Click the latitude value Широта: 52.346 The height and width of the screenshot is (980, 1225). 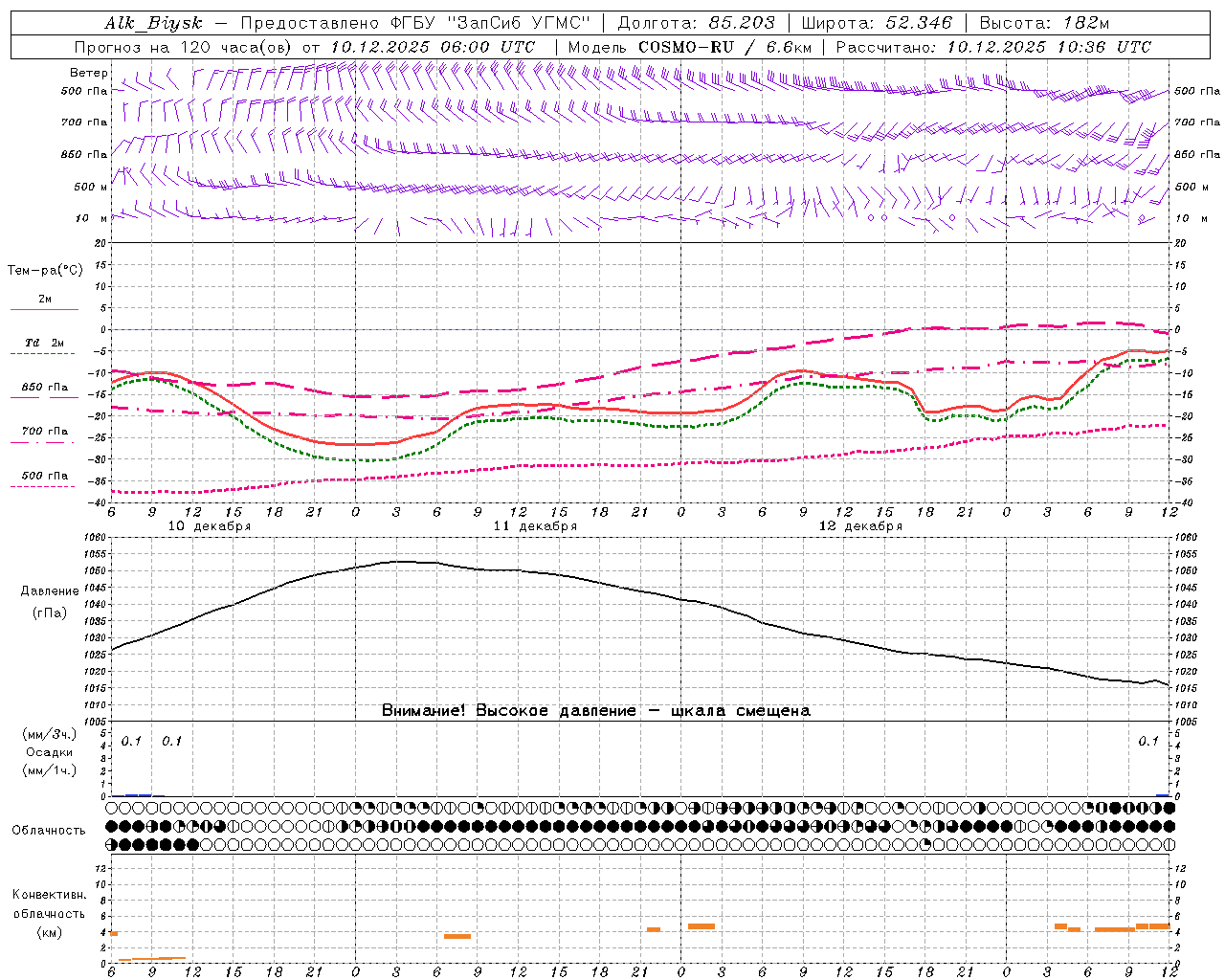coord(877,23)
